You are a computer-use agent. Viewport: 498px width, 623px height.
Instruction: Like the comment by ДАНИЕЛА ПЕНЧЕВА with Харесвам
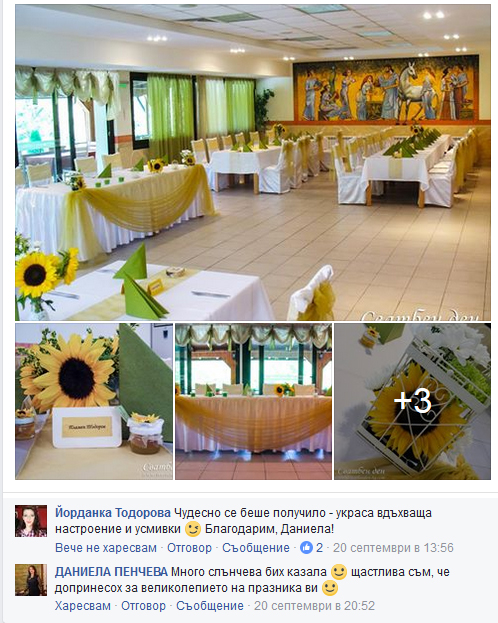click(83, 606)
